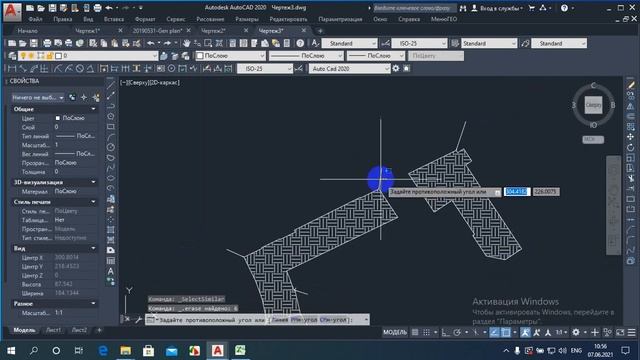
Task: Open File Explorer from taskbar
Action: click(126, 351)
